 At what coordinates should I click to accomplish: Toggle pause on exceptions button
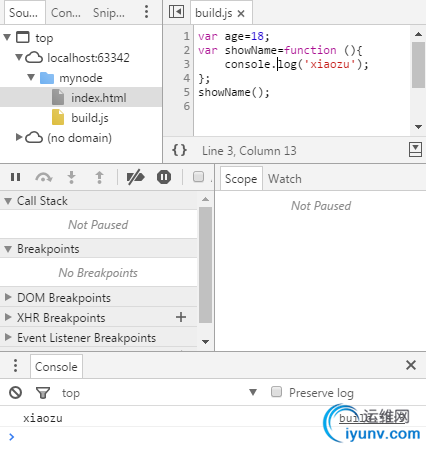(164, 177)
